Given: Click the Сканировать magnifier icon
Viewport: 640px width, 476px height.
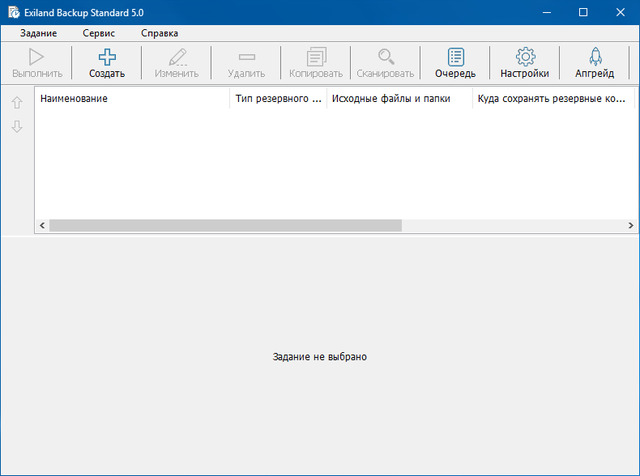Looking at the screenshot, I should (385, 57).
